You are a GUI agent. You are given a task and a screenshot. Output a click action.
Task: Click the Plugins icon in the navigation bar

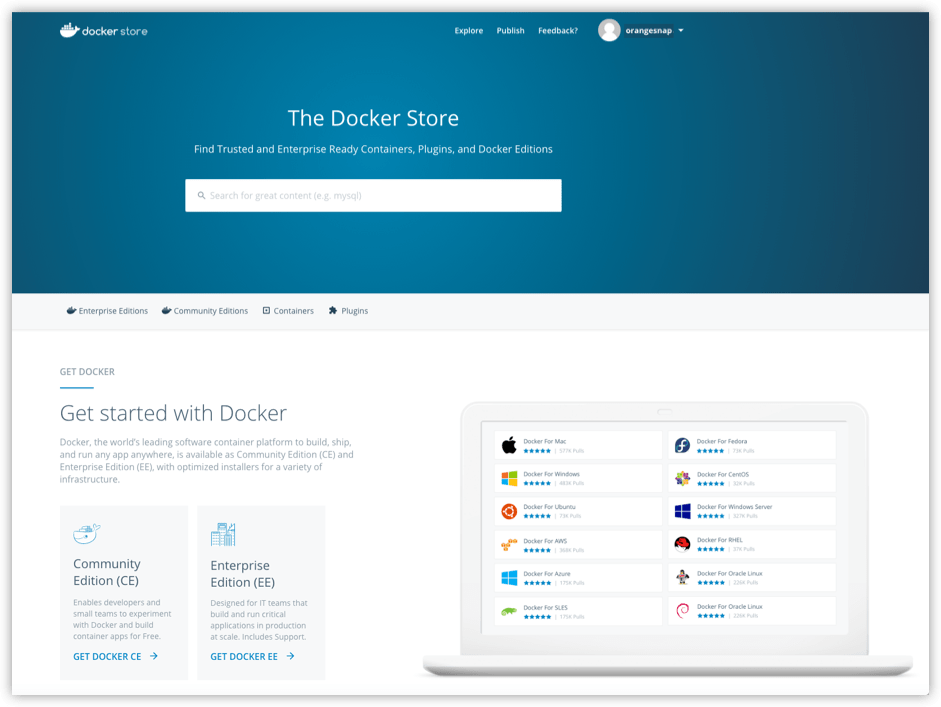click(x=333, y=310)
